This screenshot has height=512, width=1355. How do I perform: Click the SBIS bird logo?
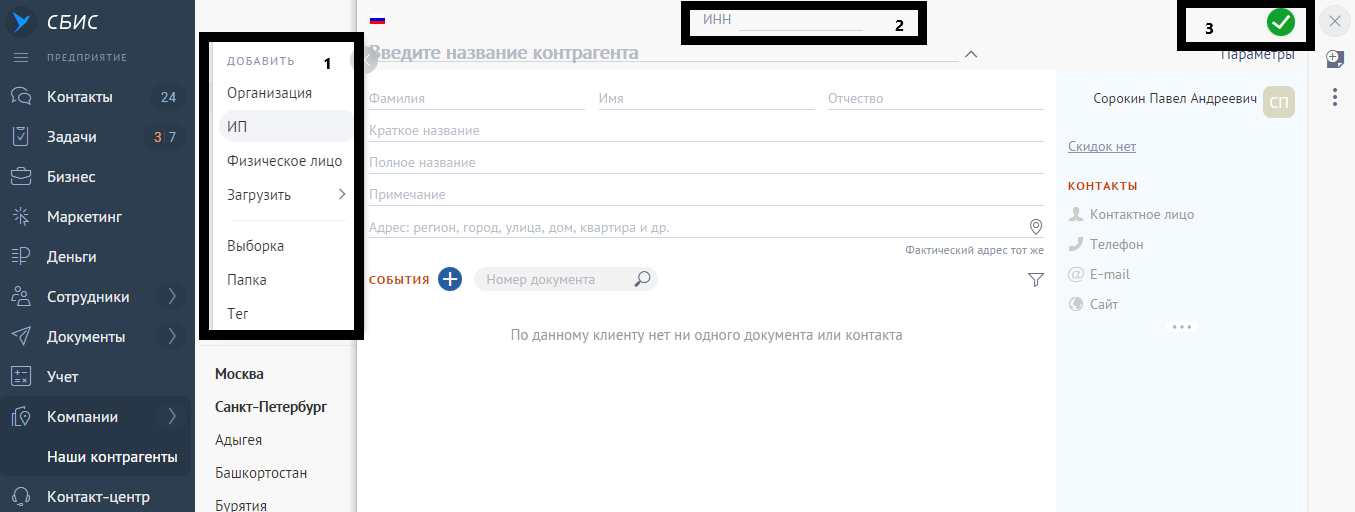tap(20, 21)
